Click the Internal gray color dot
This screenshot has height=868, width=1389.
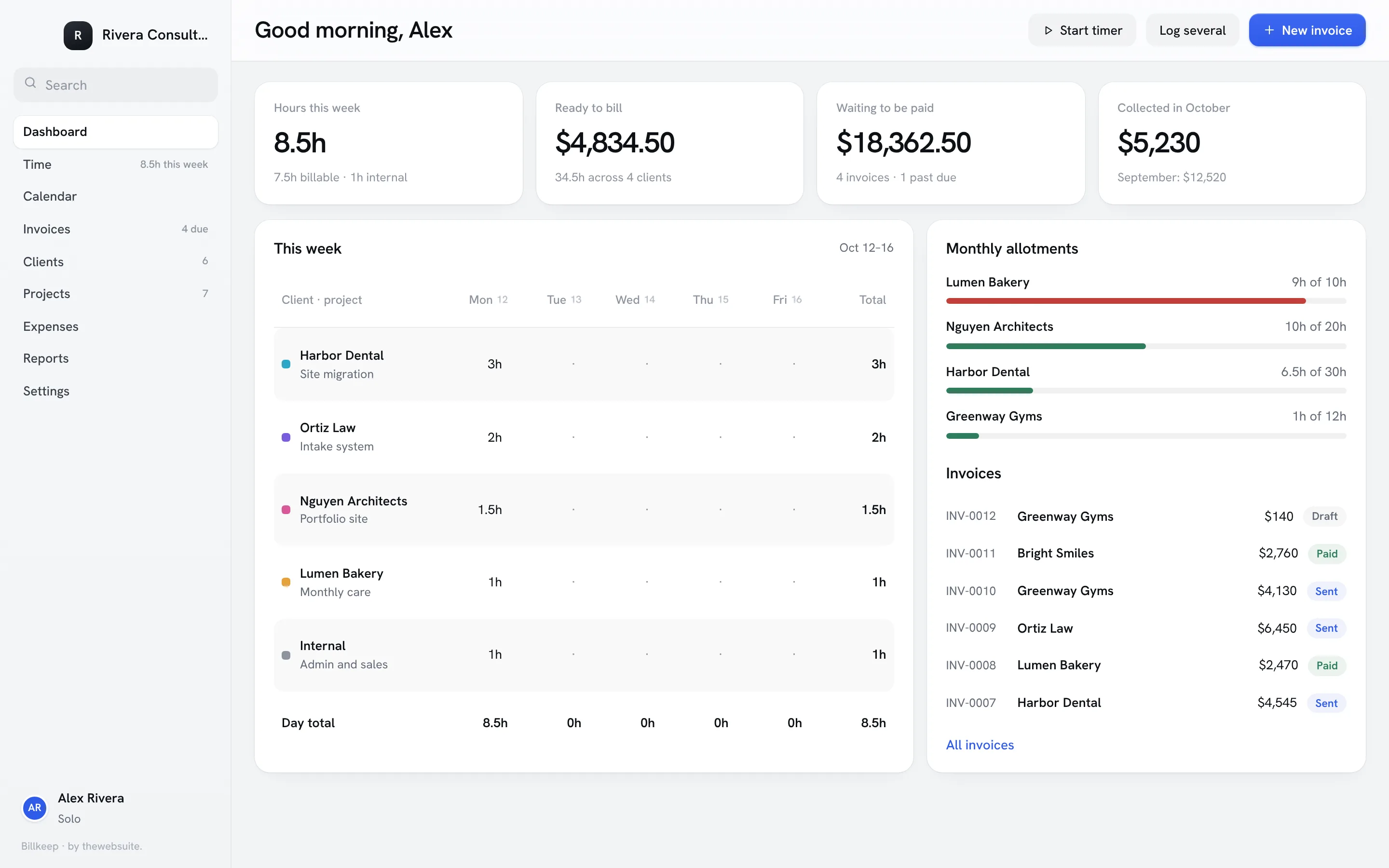coord(286,654)
